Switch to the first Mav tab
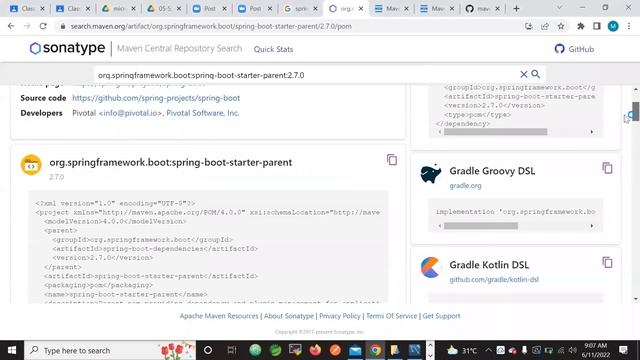 (391, 9)
